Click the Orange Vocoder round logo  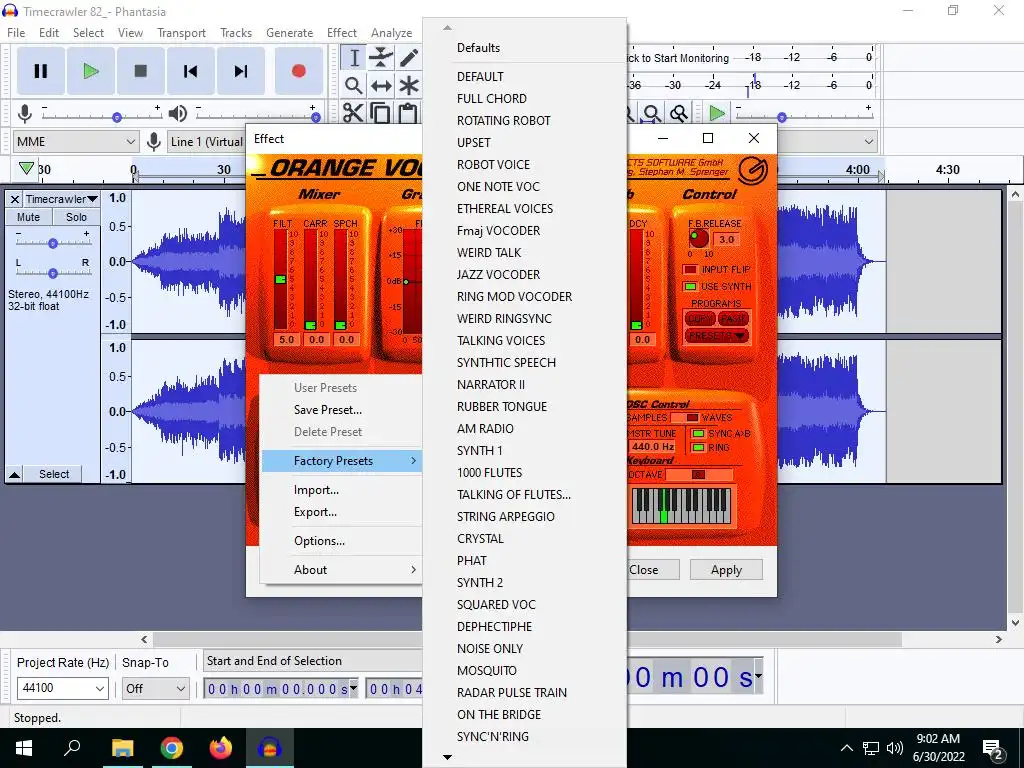click(x=753, y=171)
